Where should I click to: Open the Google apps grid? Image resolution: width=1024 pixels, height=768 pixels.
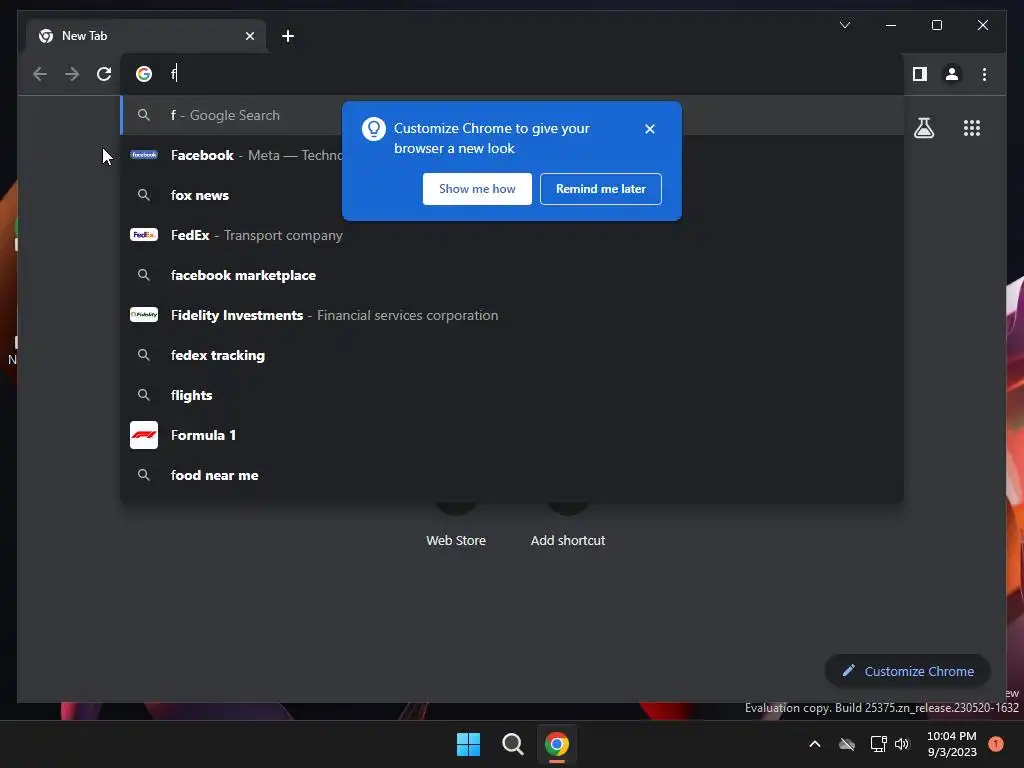pos(972,128)
